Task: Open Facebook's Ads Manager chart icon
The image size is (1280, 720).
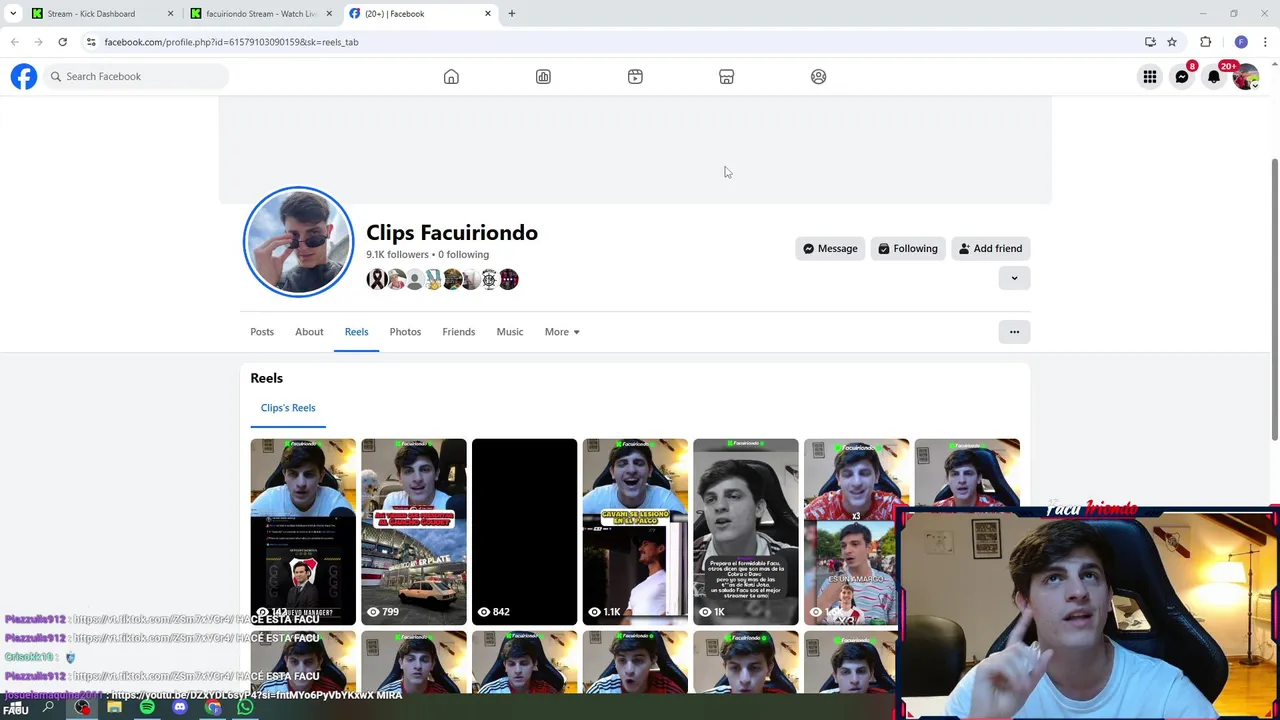Action: pyautogui.click(x=543, y=77)
